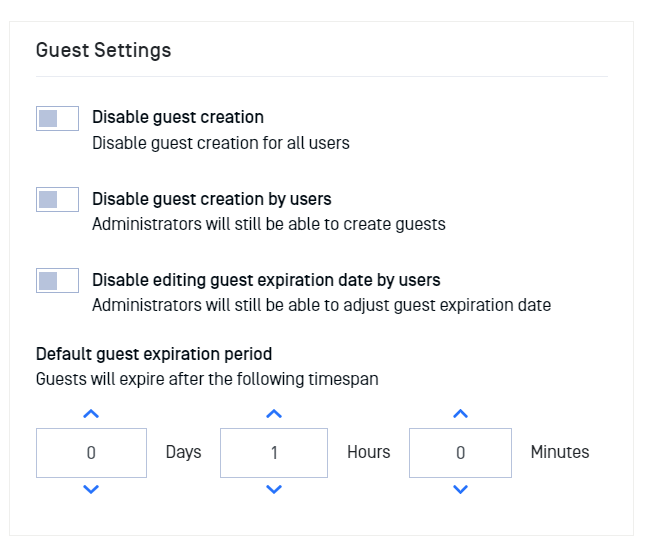Click 'Guests will expire after the following timespan' text
Screen dimensions: 647x550
[x=207, y=379]
